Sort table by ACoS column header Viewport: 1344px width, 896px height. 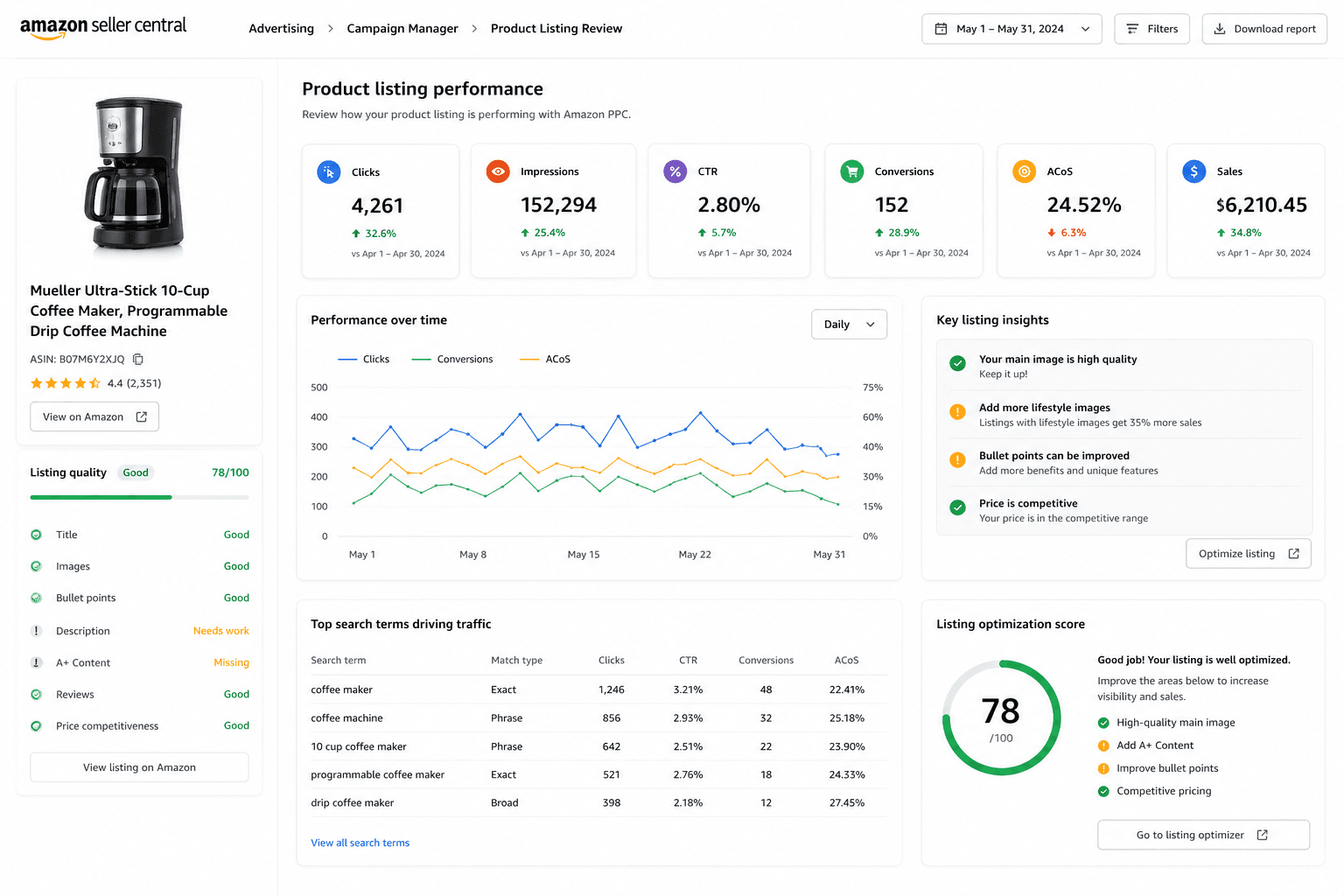pos(846,661)
